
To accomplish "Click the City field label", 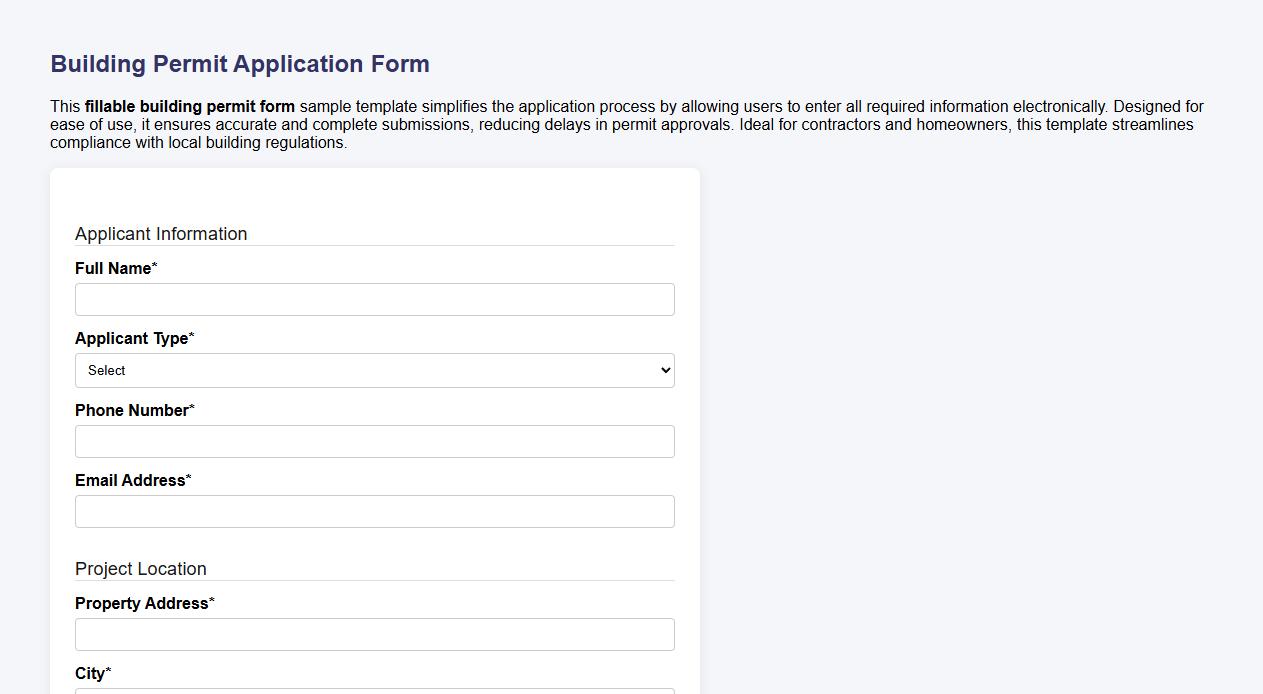I will pyautogui.click(x=89, y=673).
